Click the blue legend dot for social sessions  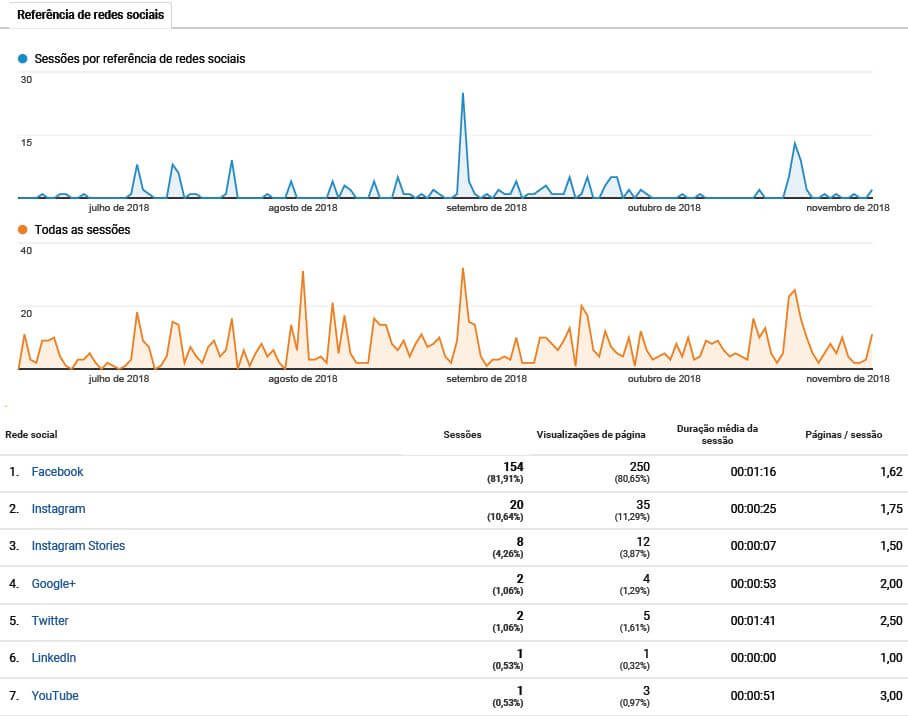23,59
